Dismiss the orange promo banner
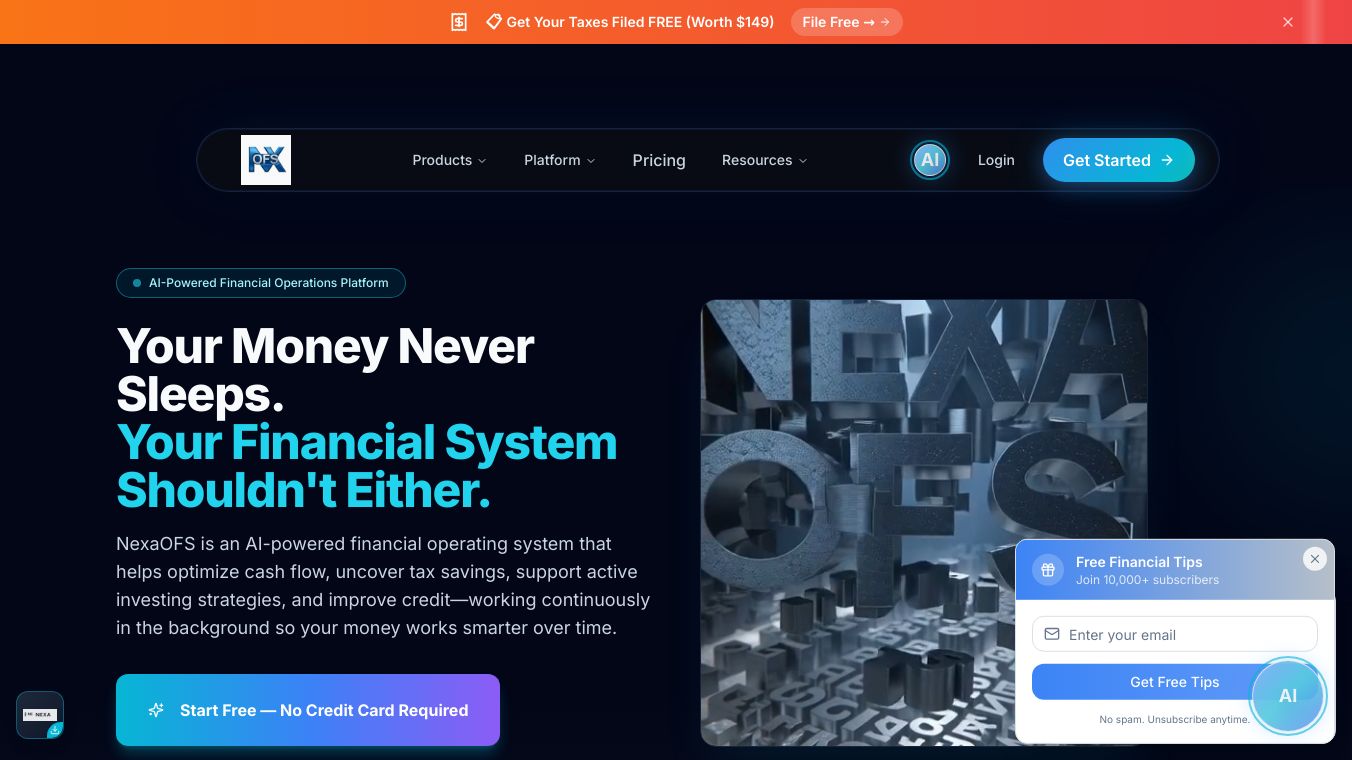 [x=1288, y=22]
